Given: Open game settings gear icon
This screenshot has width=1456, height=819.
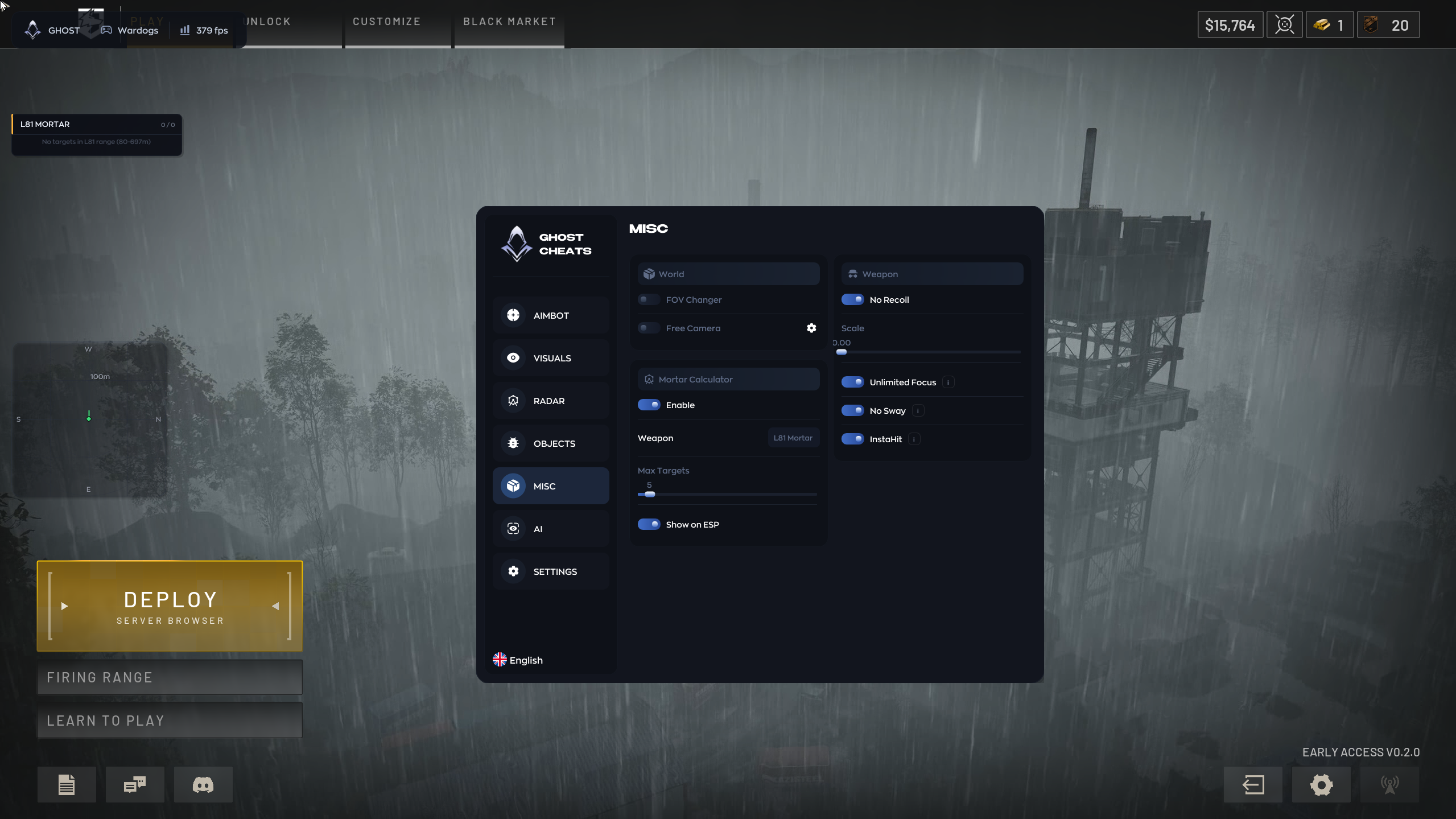Looking at the screenshot, I should 1321,785.
